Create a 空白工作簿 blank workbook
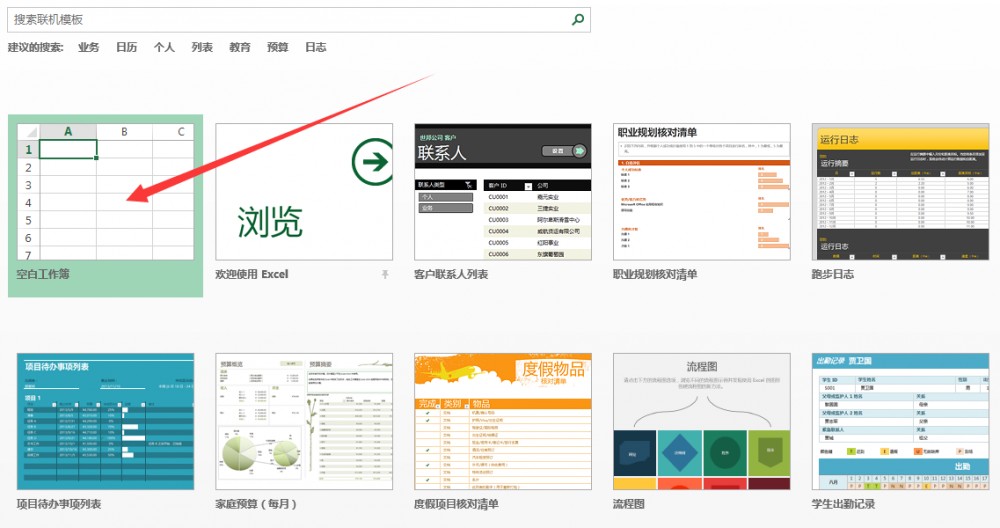Image resolution: width=1000 pixels, height=528 pixels. pos(105,192)
